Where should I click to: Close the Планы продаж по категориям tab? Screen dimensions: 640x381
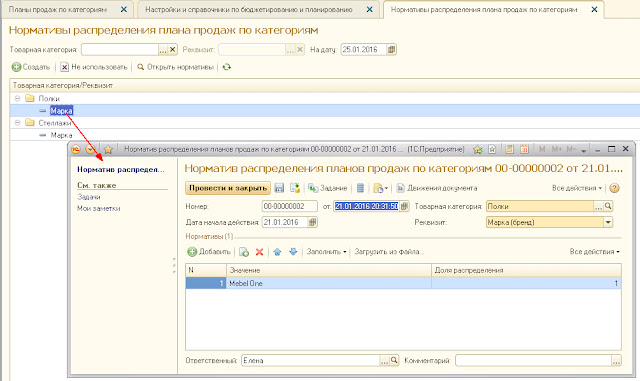[x=124, y=9]
